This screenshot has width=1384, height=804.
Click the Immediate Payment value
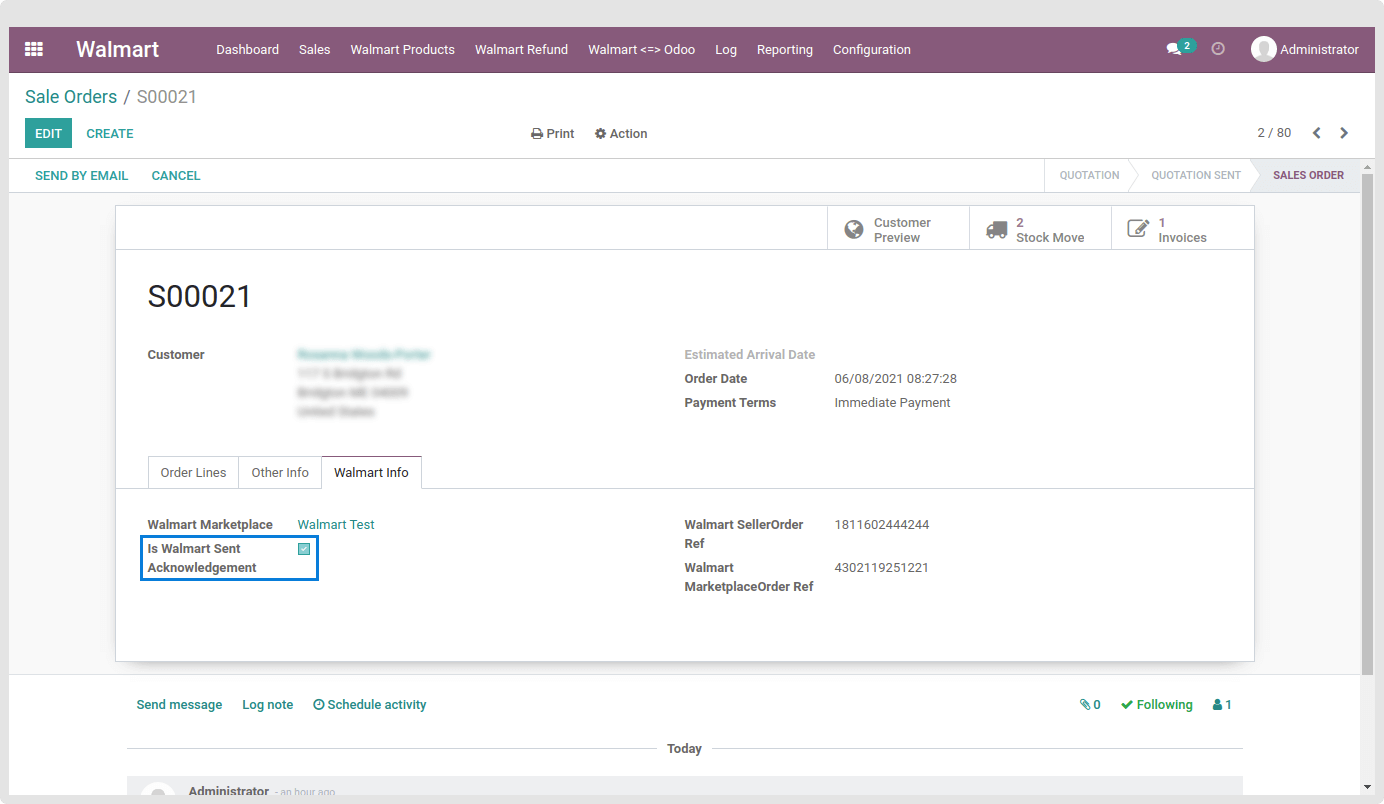coord(892,403)
